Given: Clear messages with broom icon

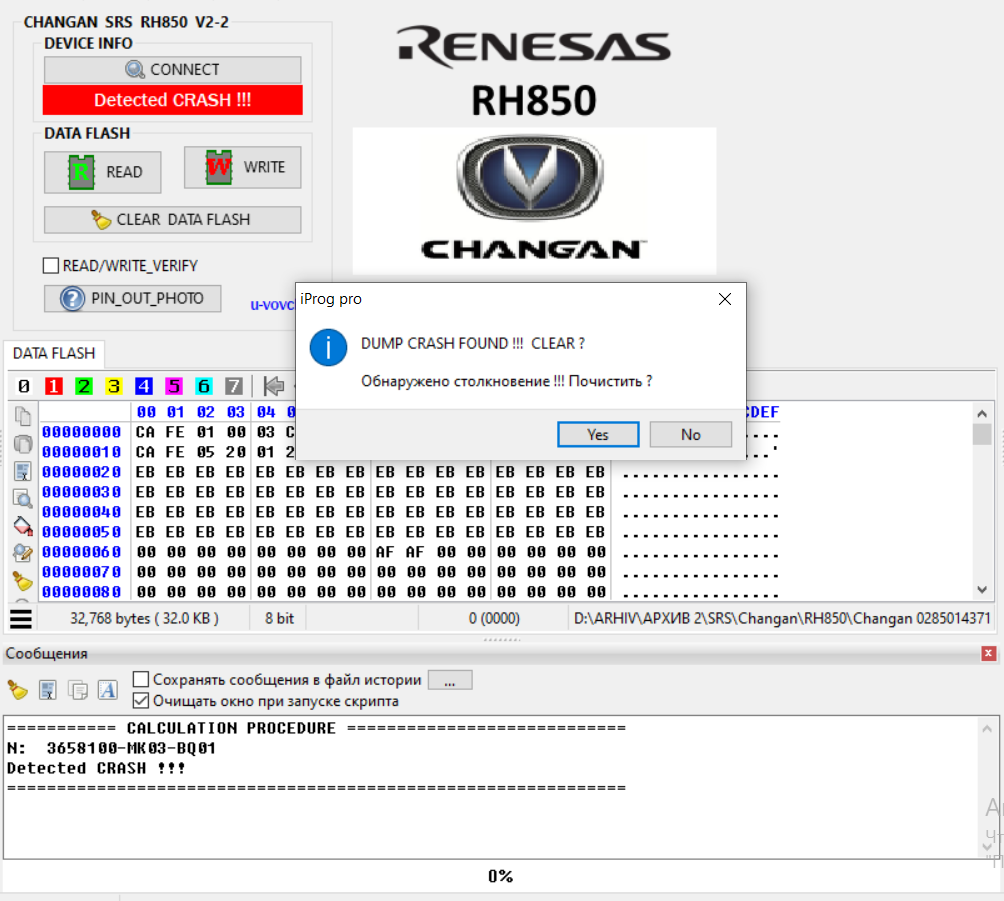Looking at the screenshot, I should click(x=17, y=690).
